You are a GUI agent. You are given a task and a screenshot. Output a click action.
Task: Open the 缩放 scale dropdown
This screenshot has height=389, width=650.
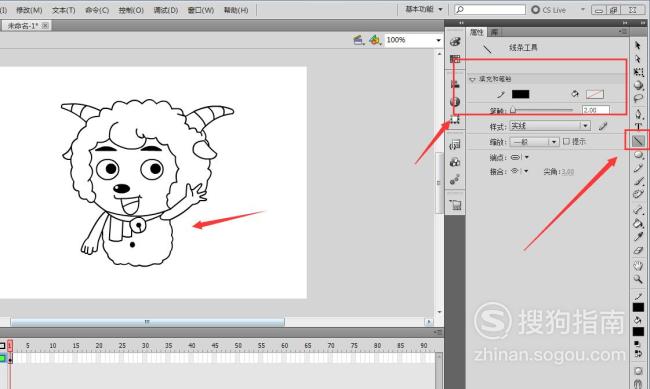(x=534, y=142)
